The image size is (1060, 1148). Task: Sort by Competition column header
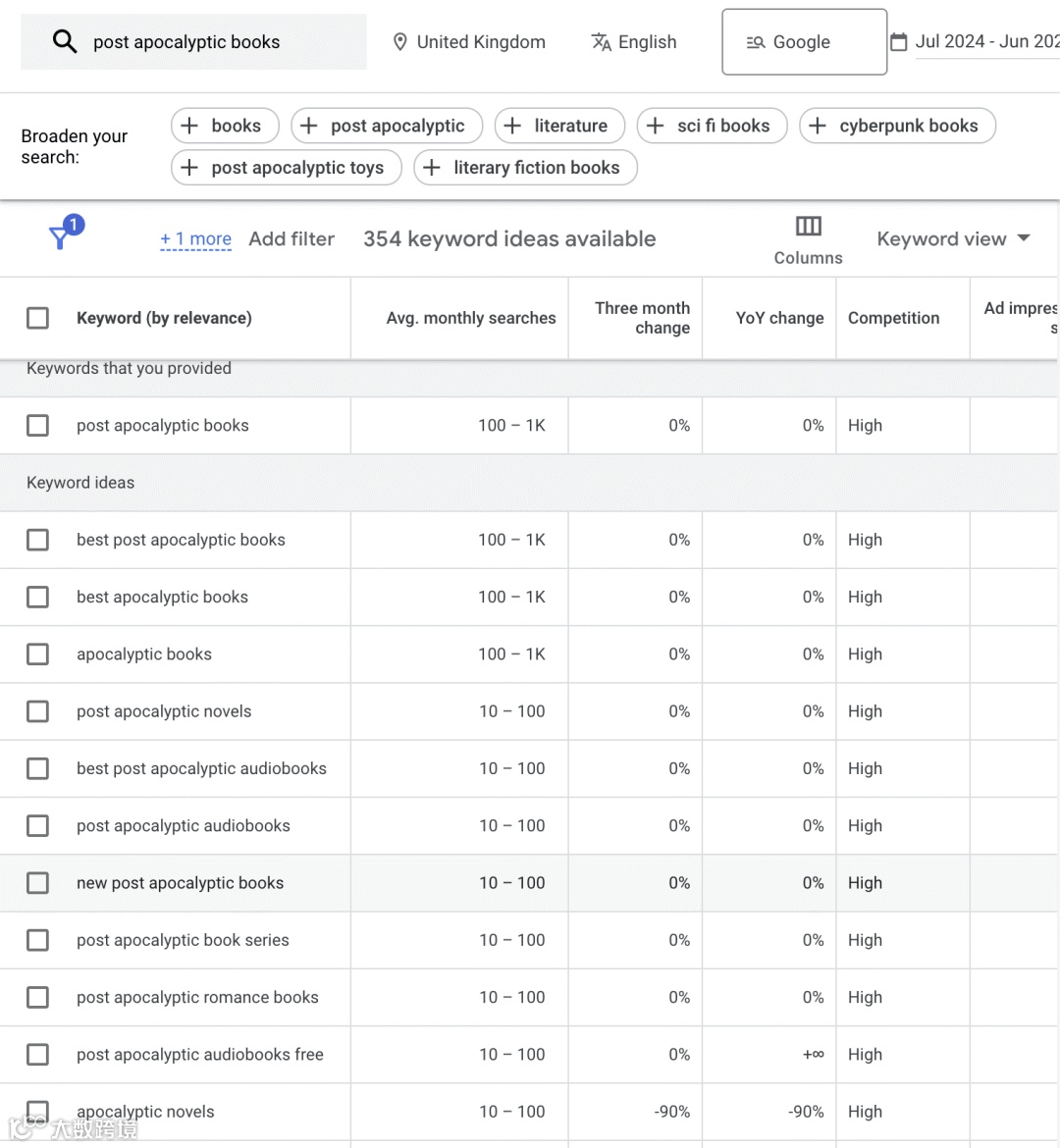pos(893,318)
